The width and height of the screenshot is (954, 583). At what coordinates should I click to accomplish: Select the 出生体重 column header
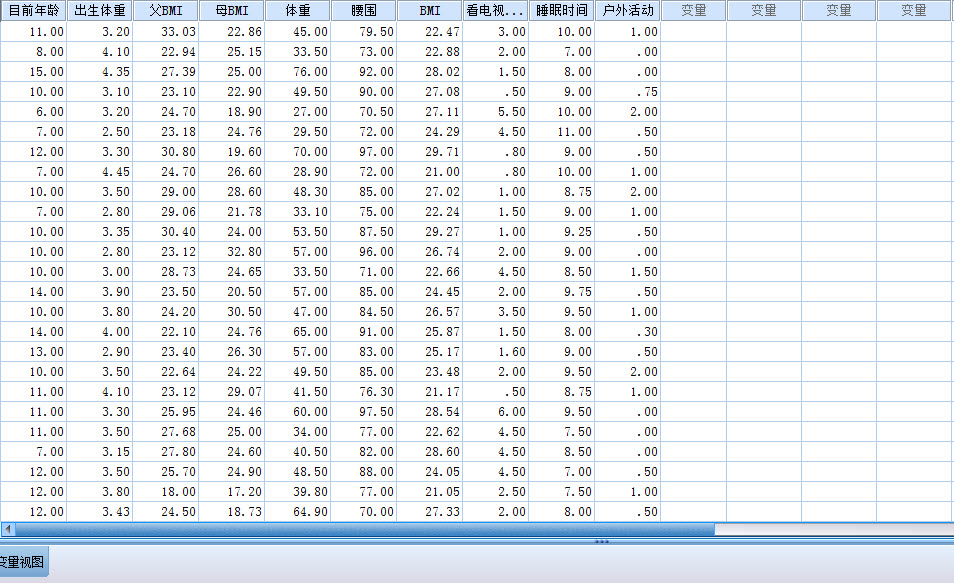point(100,10)
